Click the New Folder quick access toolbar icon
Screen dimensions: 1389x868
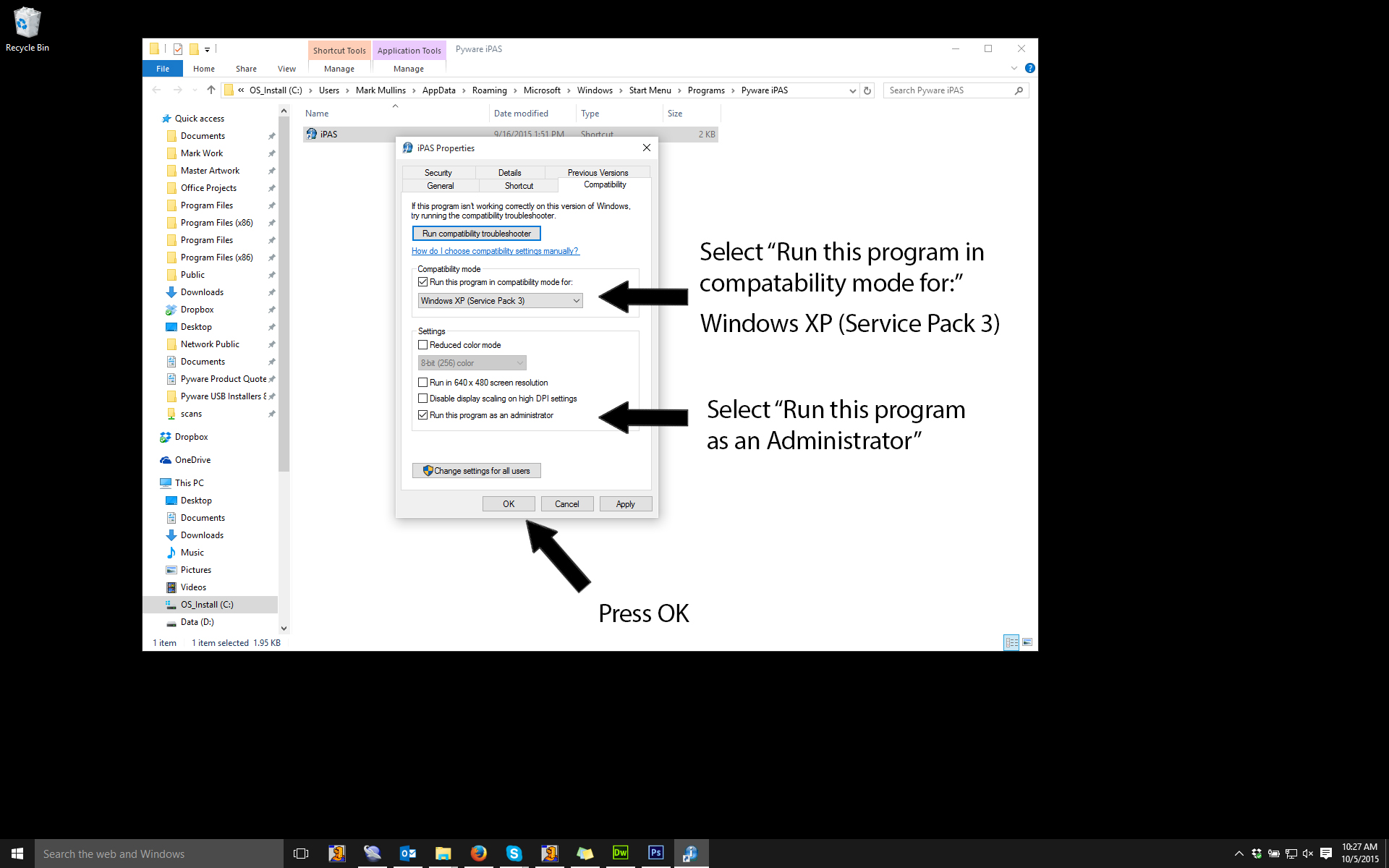[194, 49]
